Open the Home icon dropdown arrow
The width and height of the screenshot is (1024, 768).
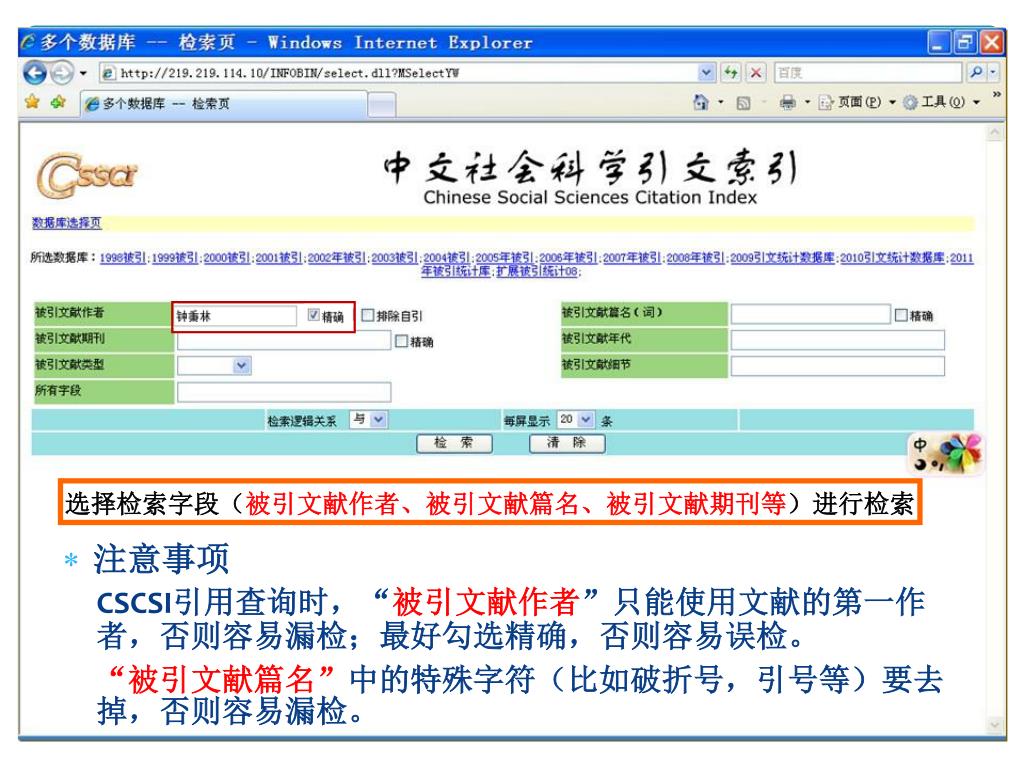721,103
